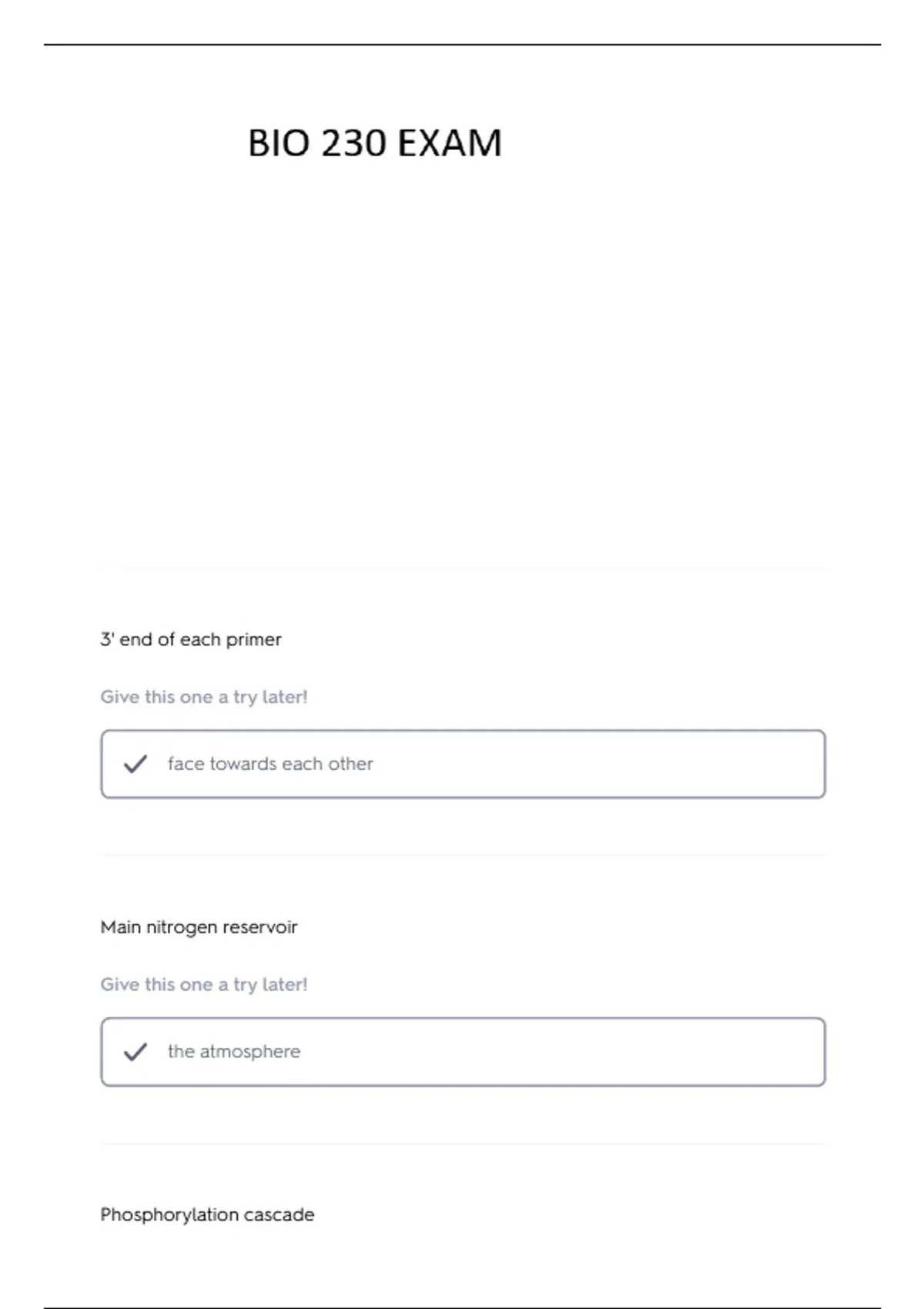The height and width of the screenshot is (1309, 924).
Task: Click the word Main in nitrogen question
Action: [121, 927]
